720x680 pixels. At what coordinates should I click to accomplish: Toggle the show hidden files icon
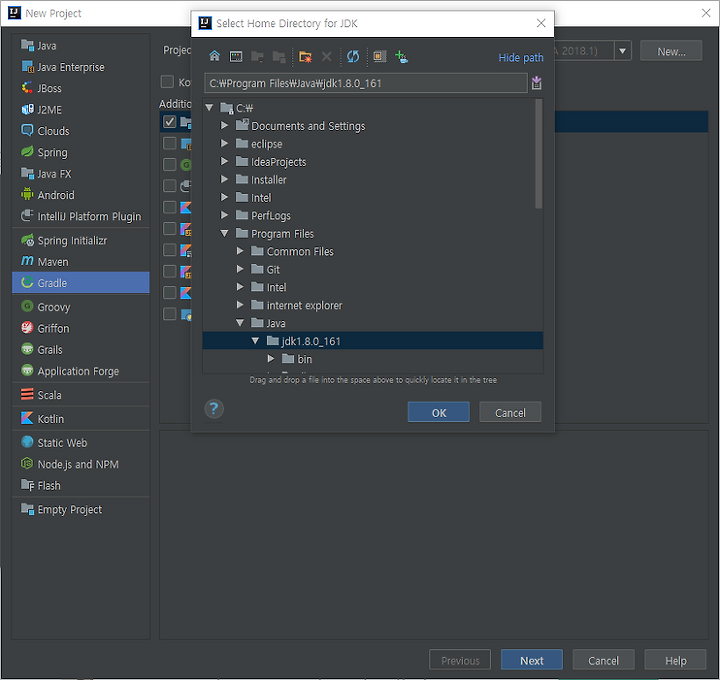pos(379,56)
